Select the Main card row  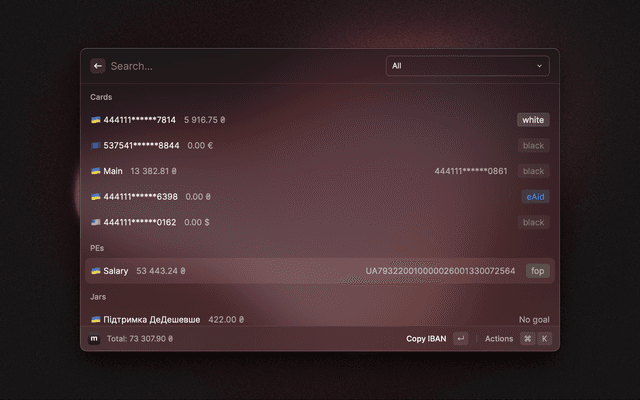point(300,171)
